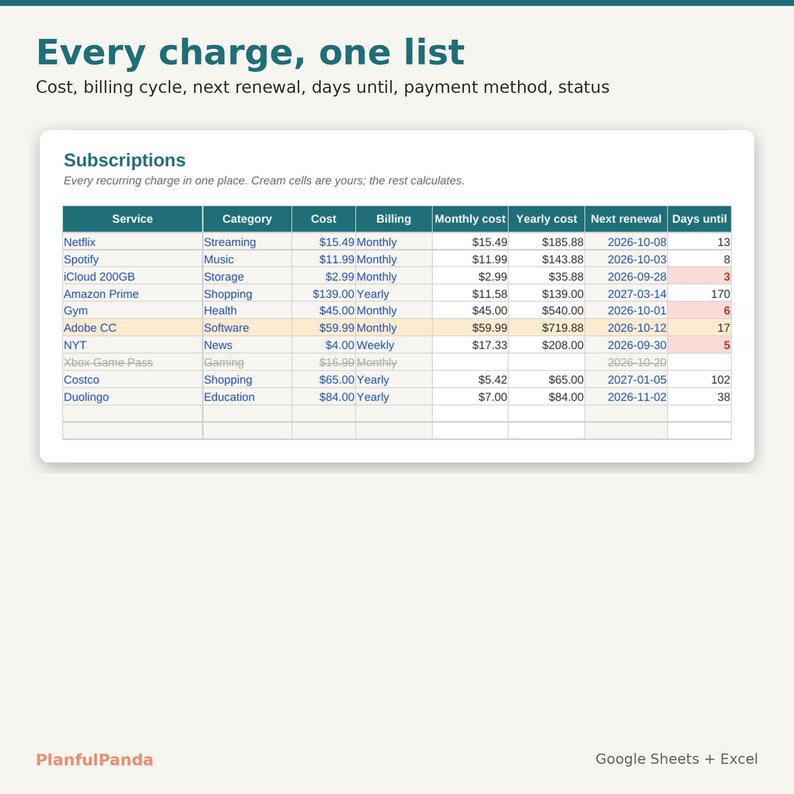Click the 2026-10-12 renewal date

coord(626,328)
